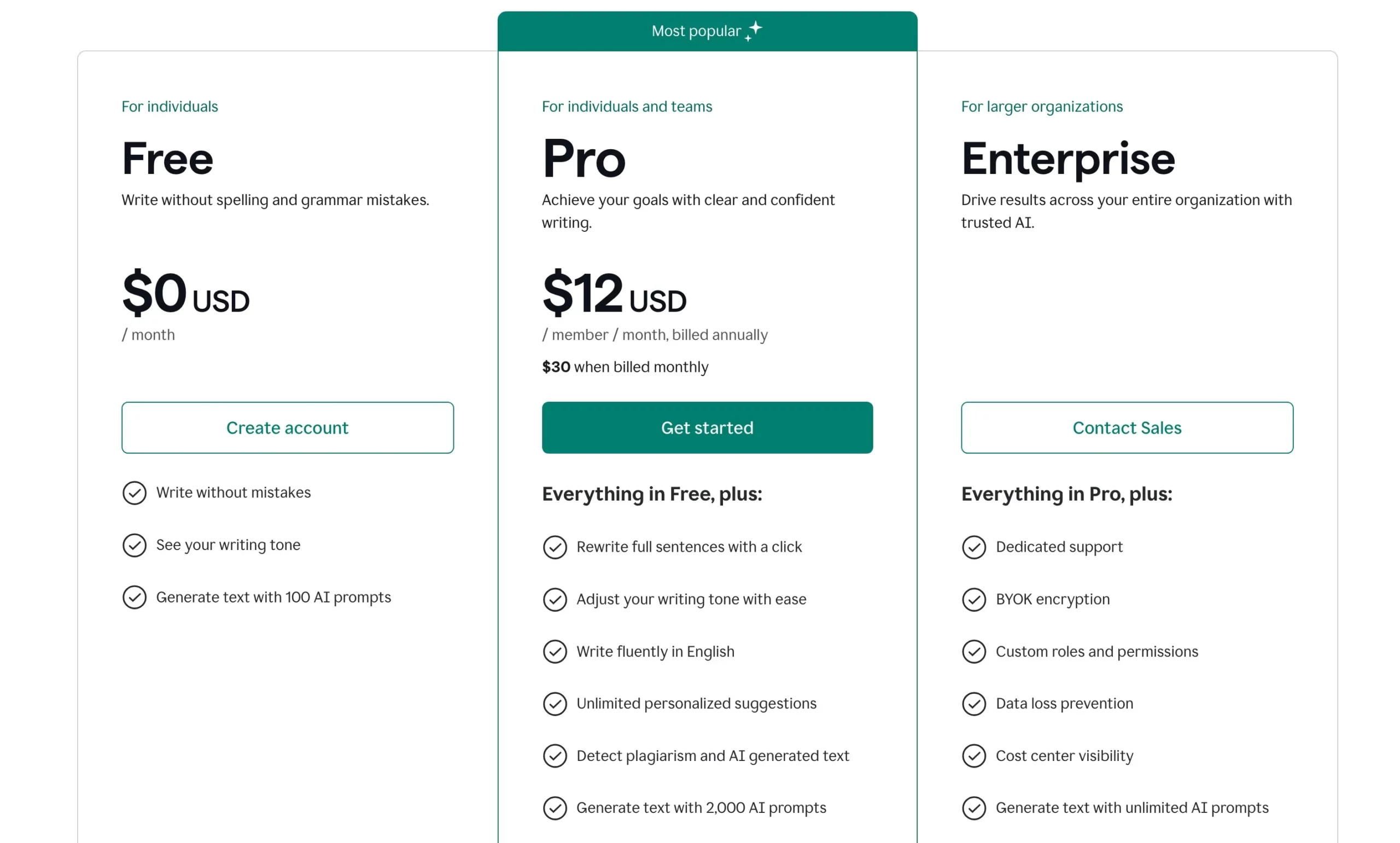Click check icon beside Detect plagiarism
This screenshot has height=843, width=1400.
pos(555,756)
